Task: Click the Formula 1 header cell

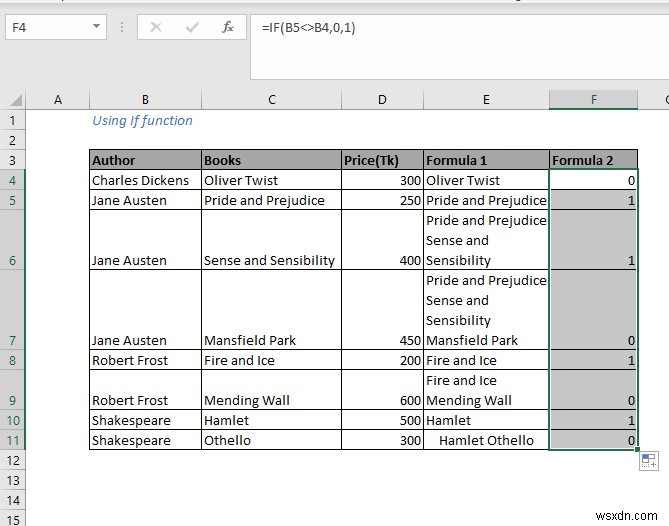Action: pos(486,160)
